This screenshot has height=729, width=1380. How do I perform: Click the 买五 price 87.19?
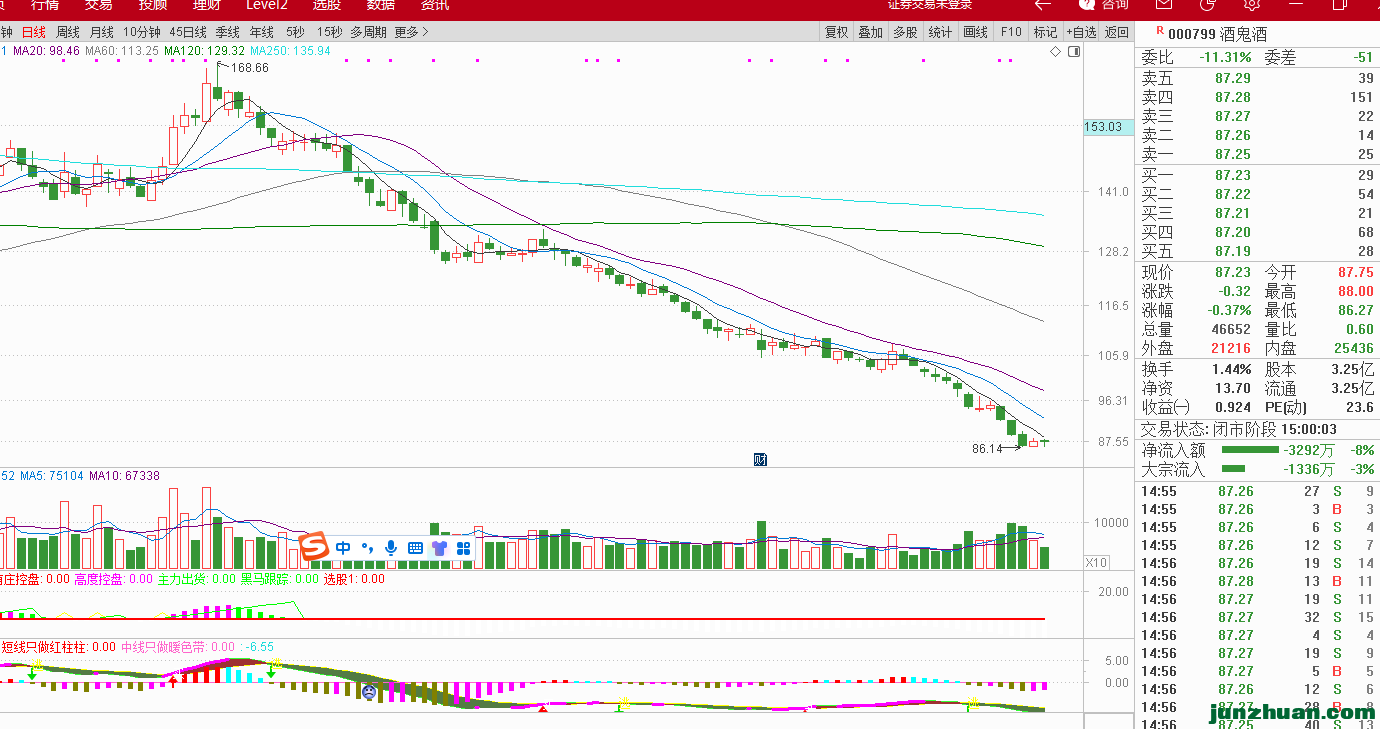tap(1233, 251)
